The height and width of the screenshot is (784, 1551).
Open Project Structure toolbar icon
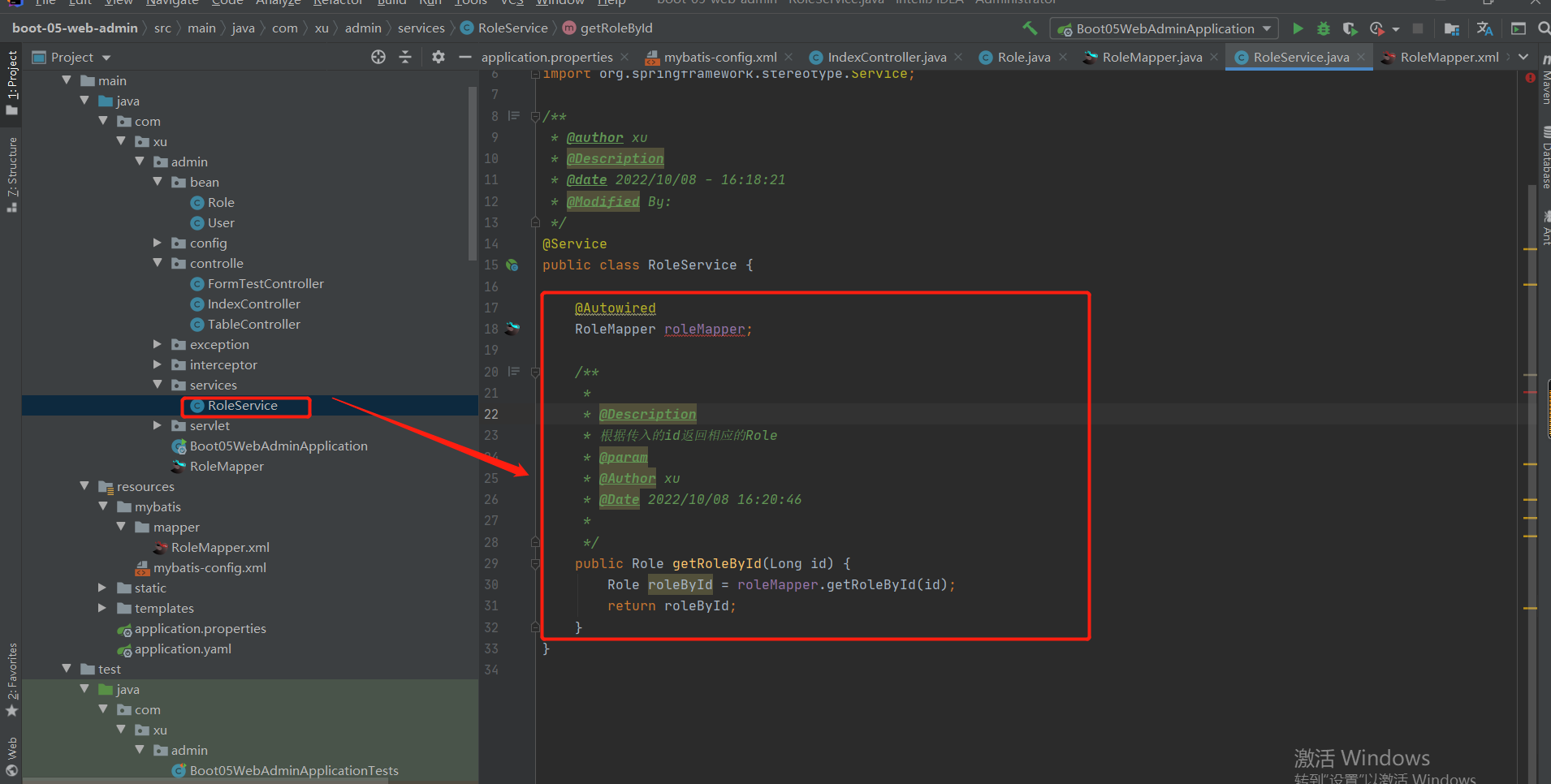[1452, 28]
